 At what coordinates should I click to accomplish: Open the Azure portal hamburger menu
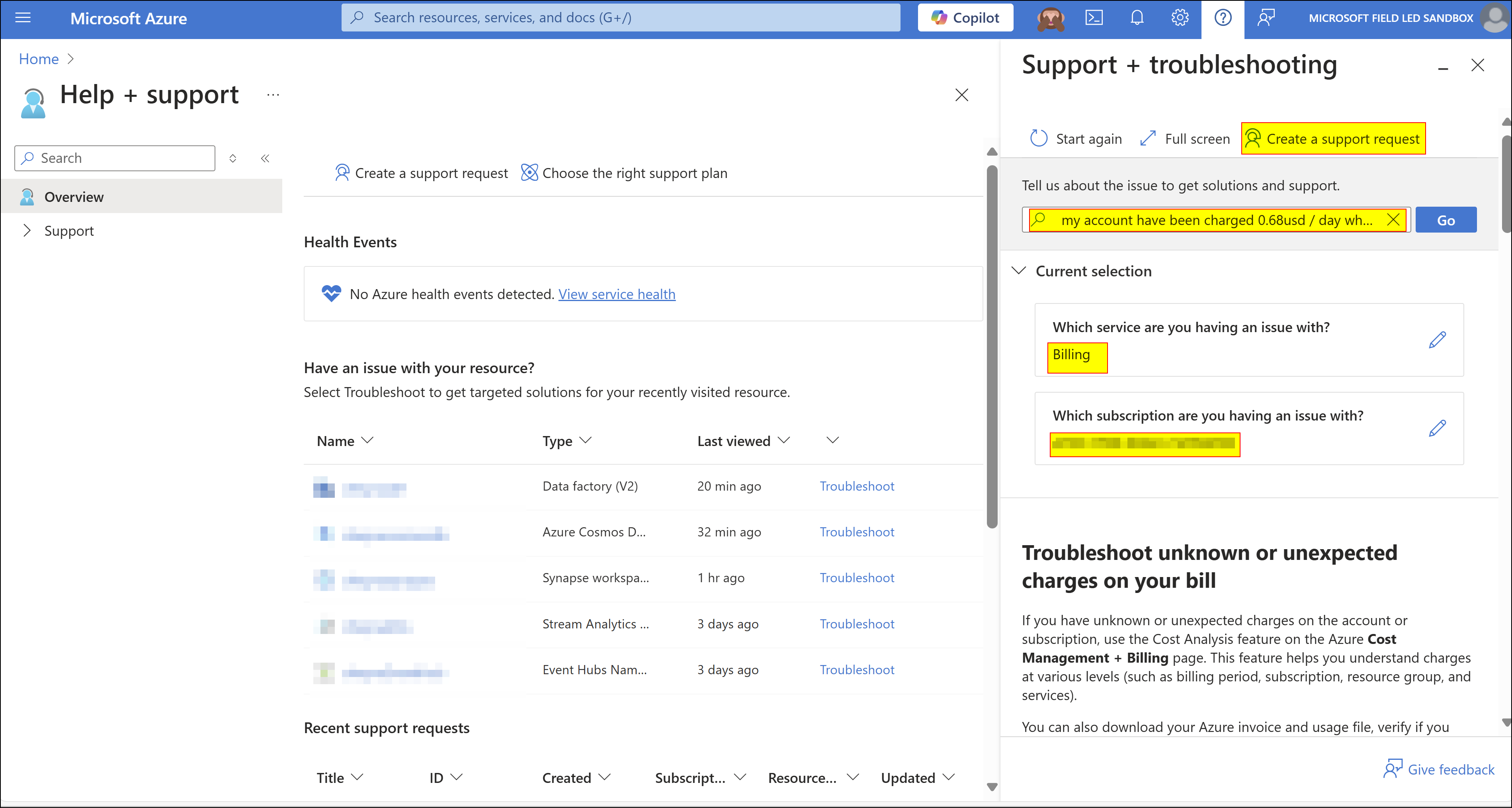click(x=23, y=18)
